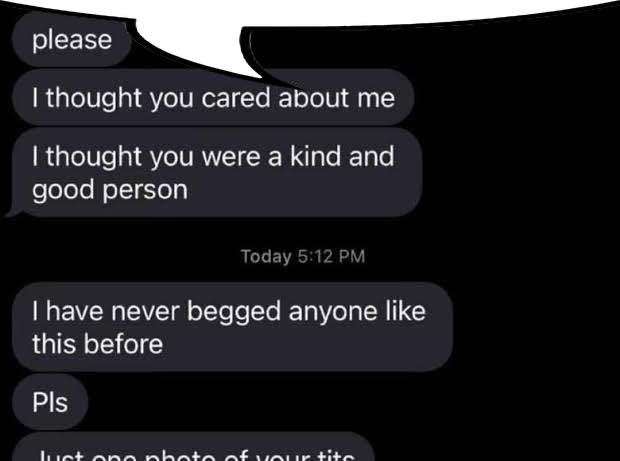Select the "please" message bubble
This screenshot has width=620, height=461.
pos(72,40)
